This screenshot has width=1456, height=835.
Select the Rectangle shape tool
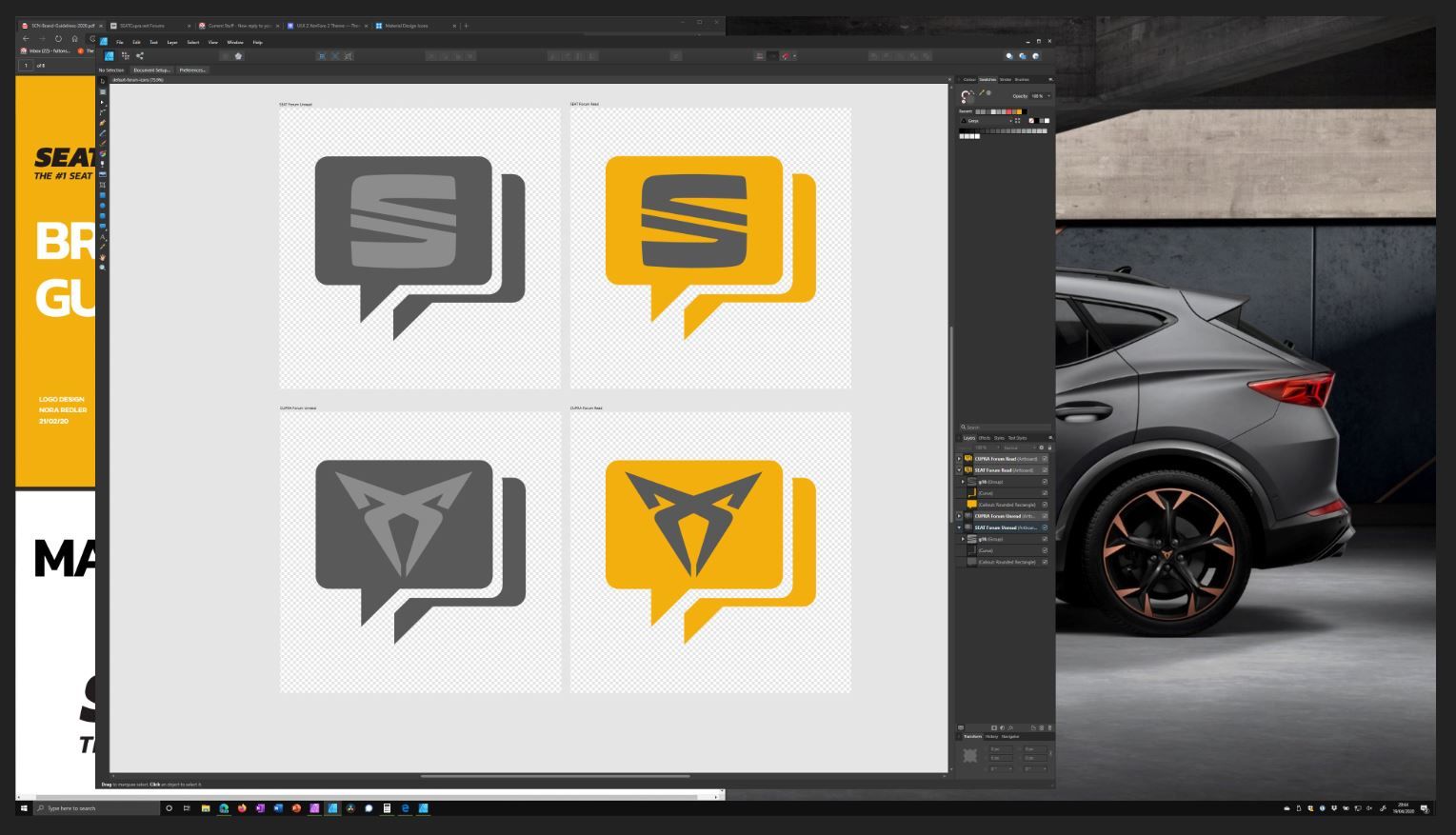[x=103, y=195]
